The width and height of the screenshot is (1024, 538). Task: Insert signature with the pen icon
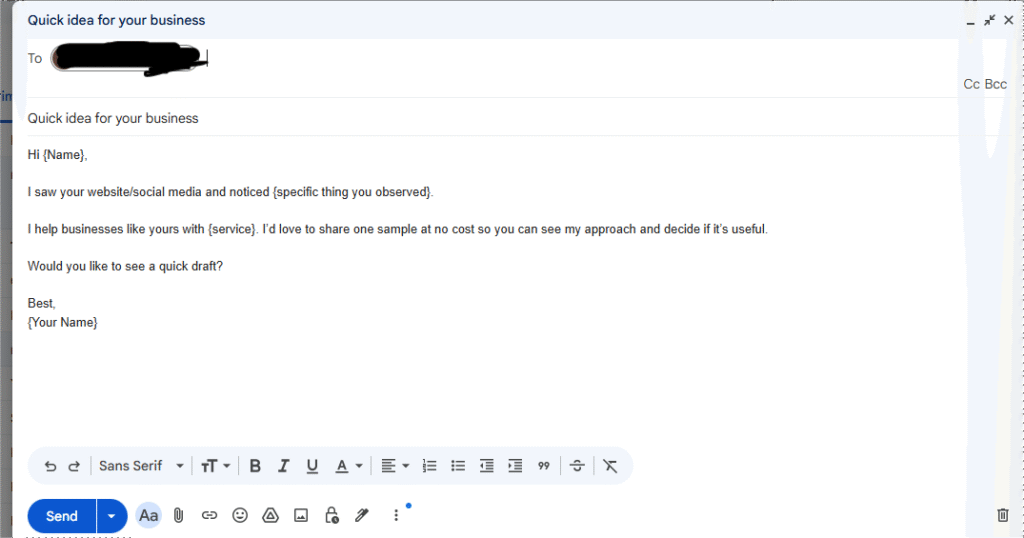click(x=362, y=516)
